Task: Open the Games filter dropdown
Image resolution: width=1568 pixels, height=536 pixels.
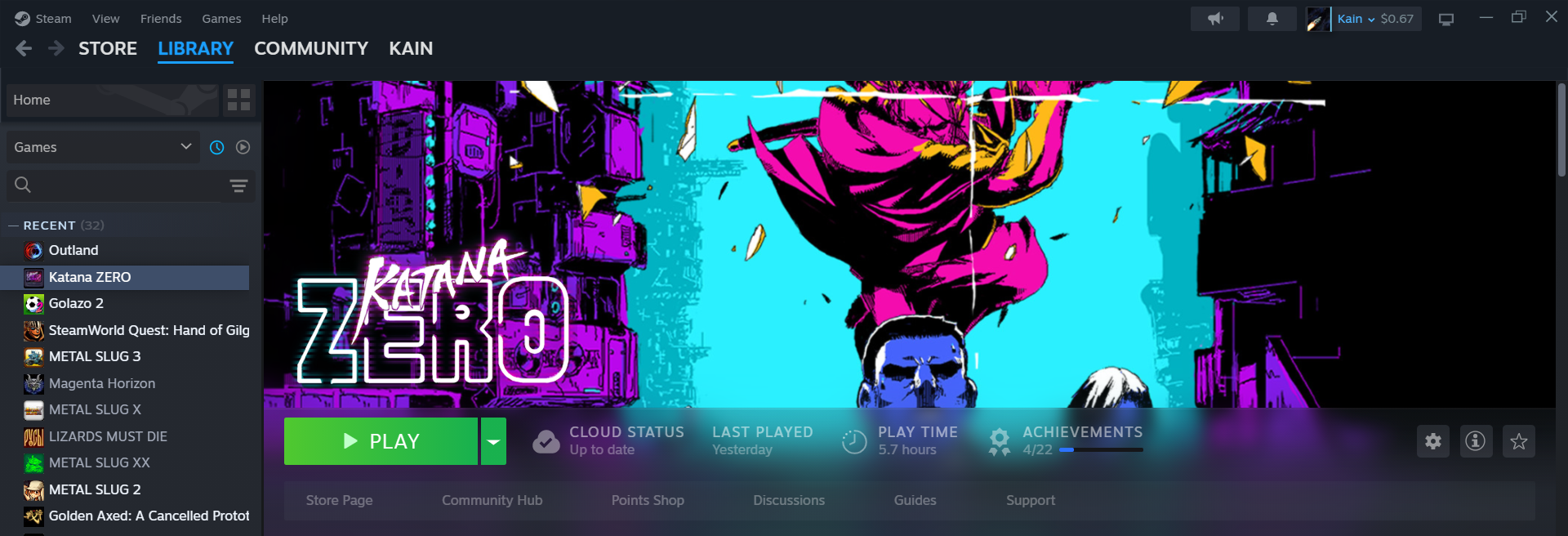Action: pos(102,147)
